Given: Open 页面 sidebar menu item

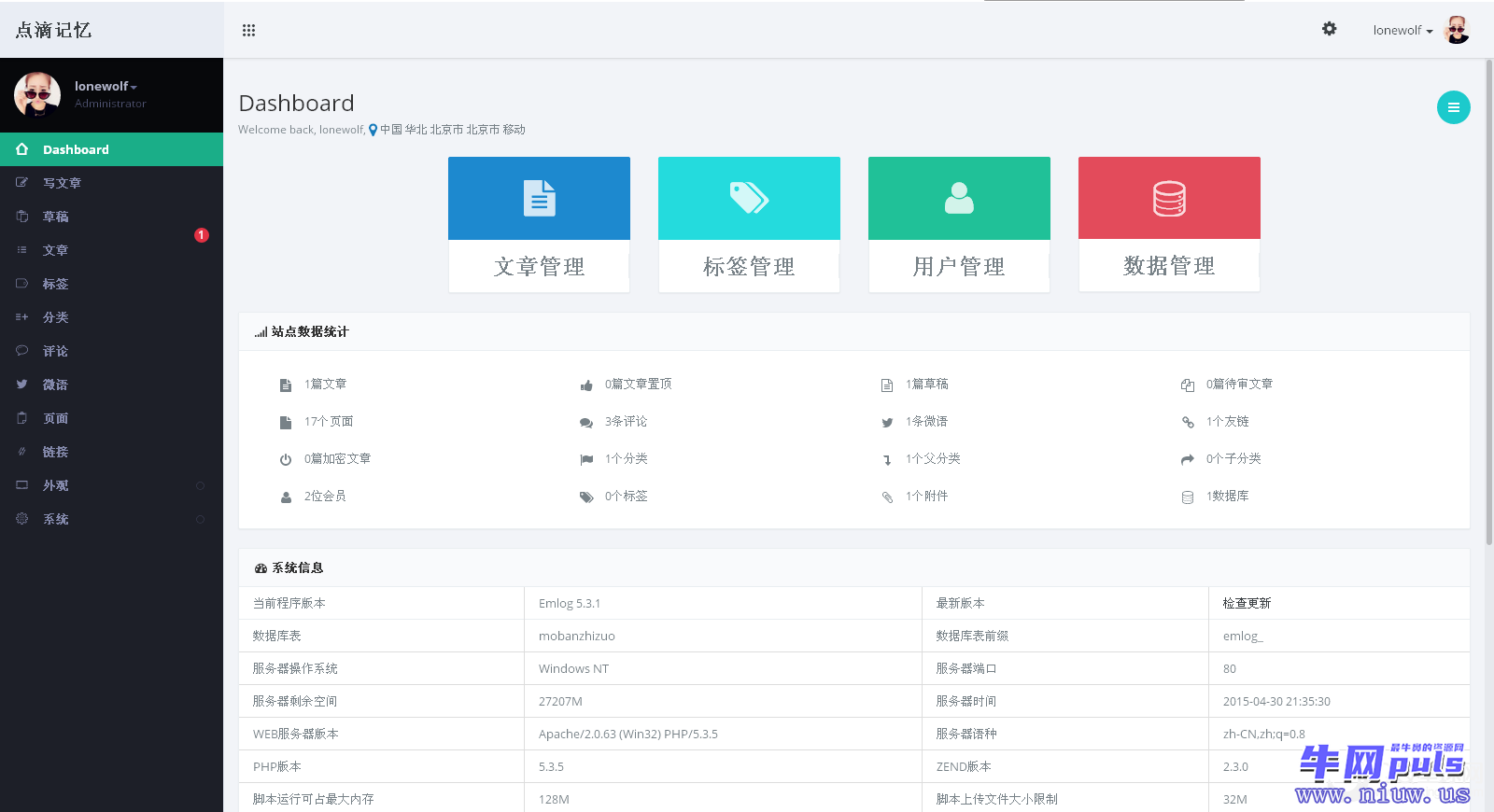Looking at the screenshot, I should point(111,418).
